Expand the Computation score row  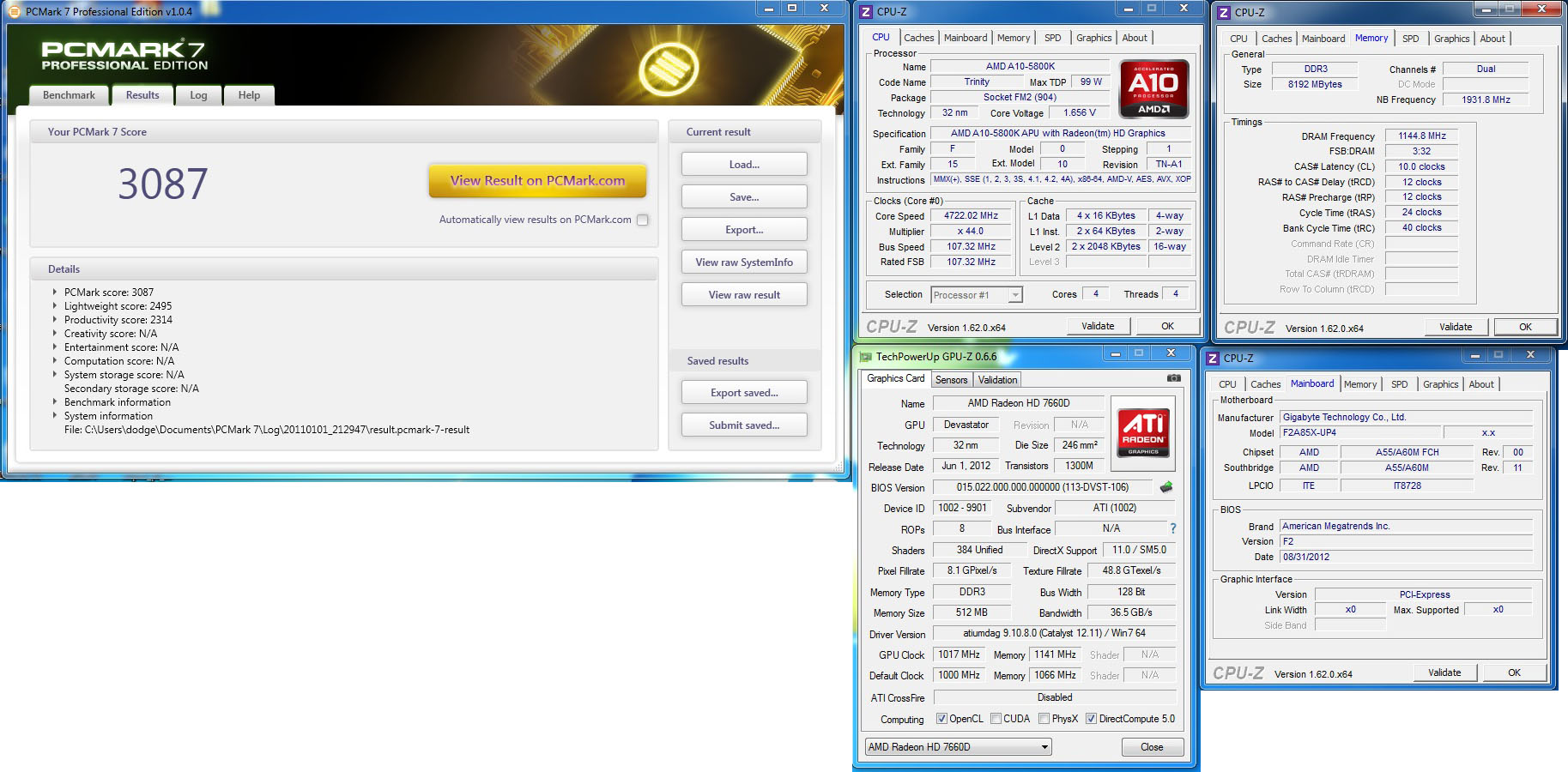(x=55, y=361)
